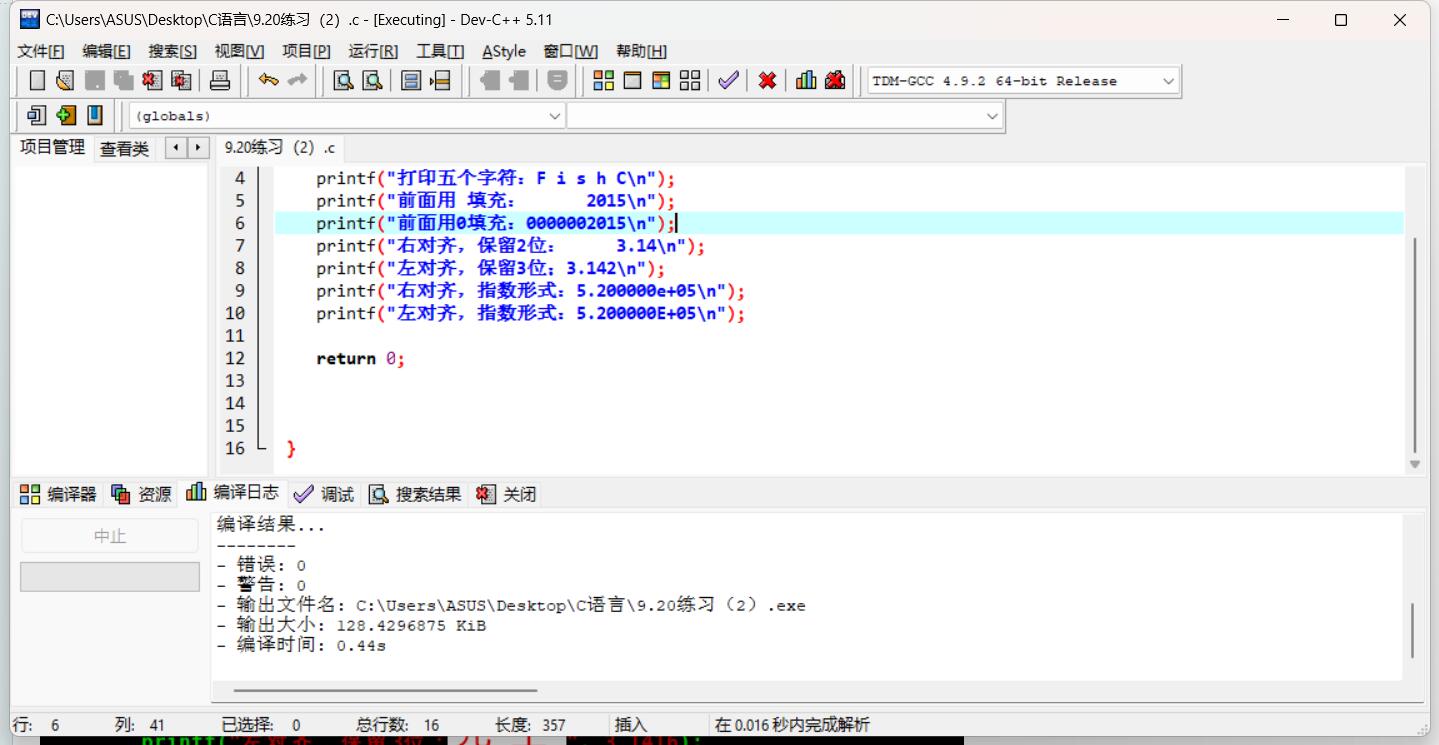Switch to the 调试 bottom tab

coord(324,494)
